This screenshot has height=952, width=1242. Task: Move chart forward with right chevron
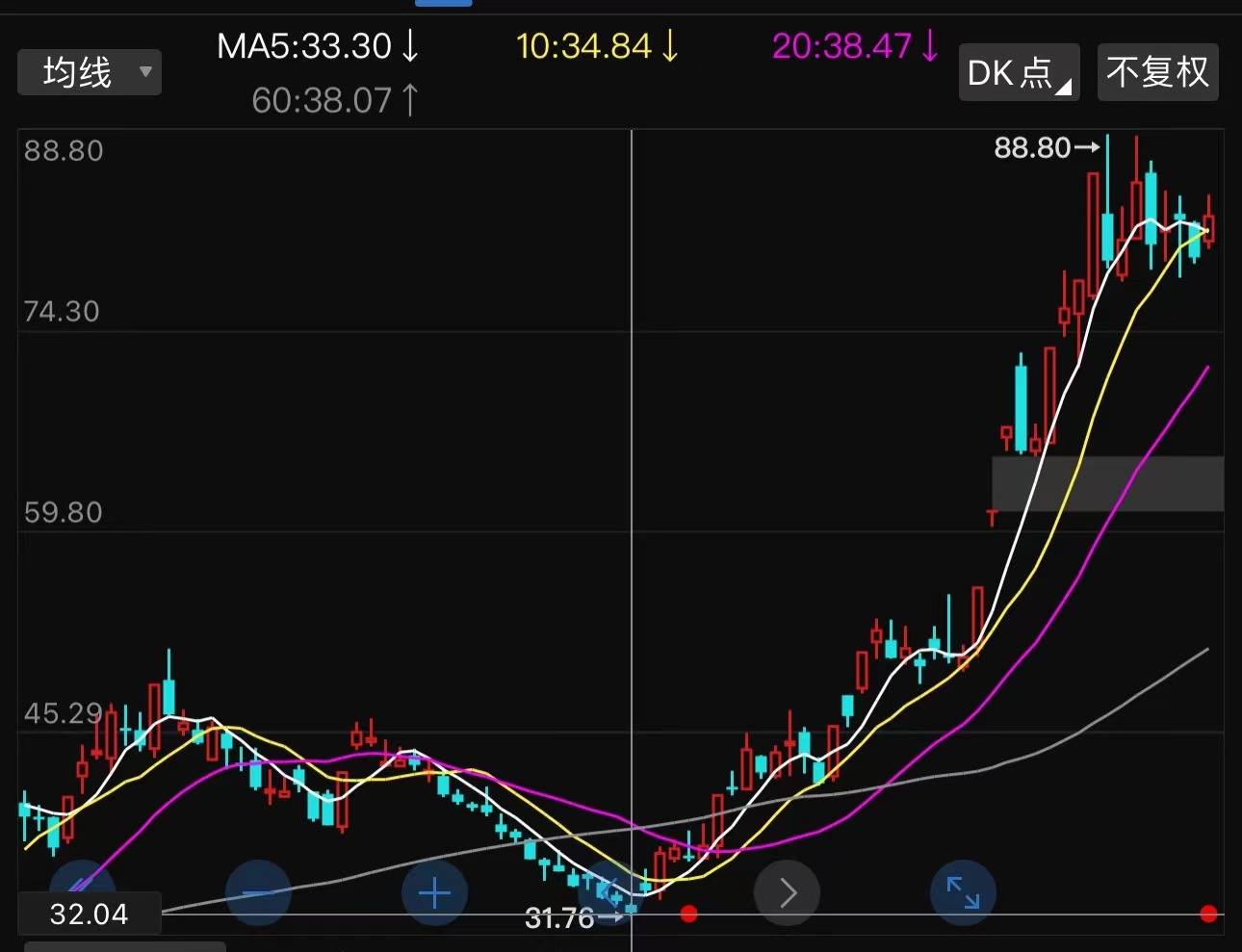[x=788, y=893]
